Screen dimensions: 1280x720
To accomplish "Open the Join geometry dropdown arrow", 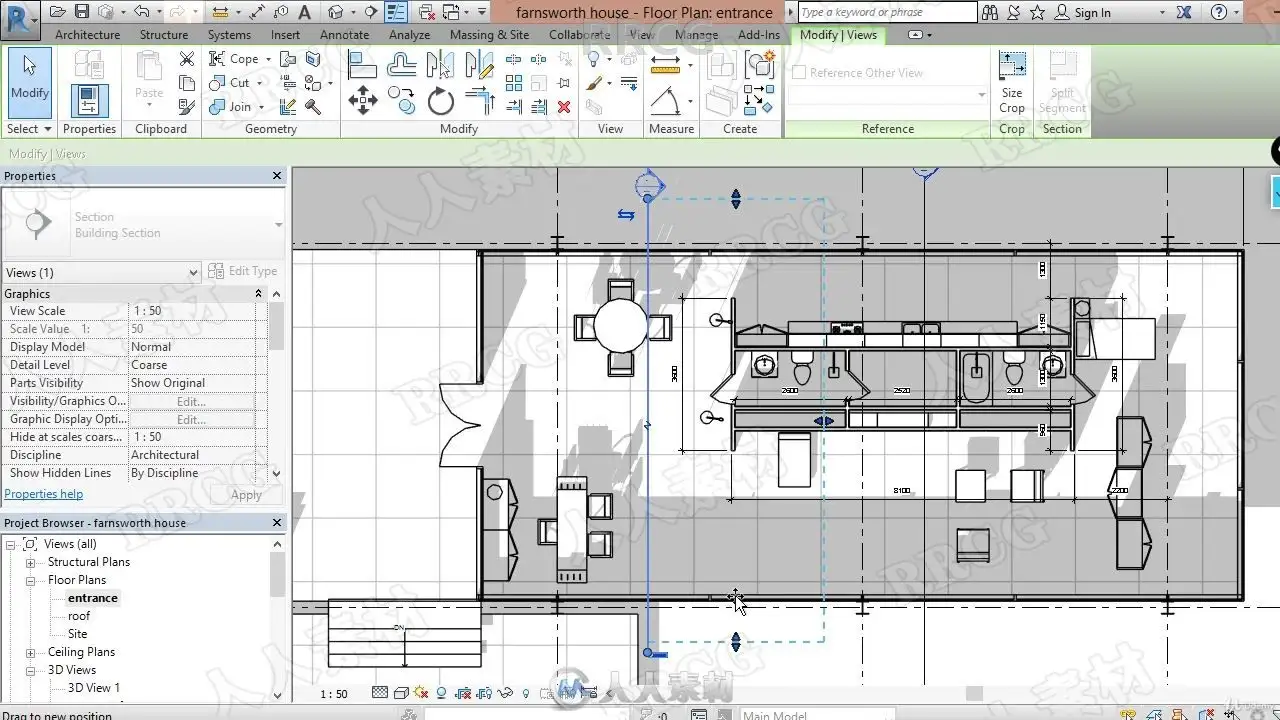I will (x=261, y=107).
